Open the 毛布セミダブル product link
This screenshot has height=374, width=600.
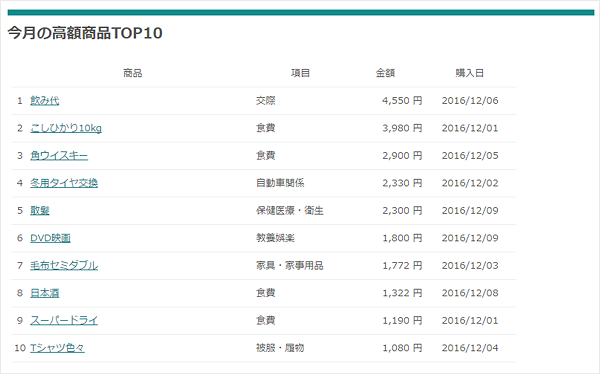click(64, 266)
